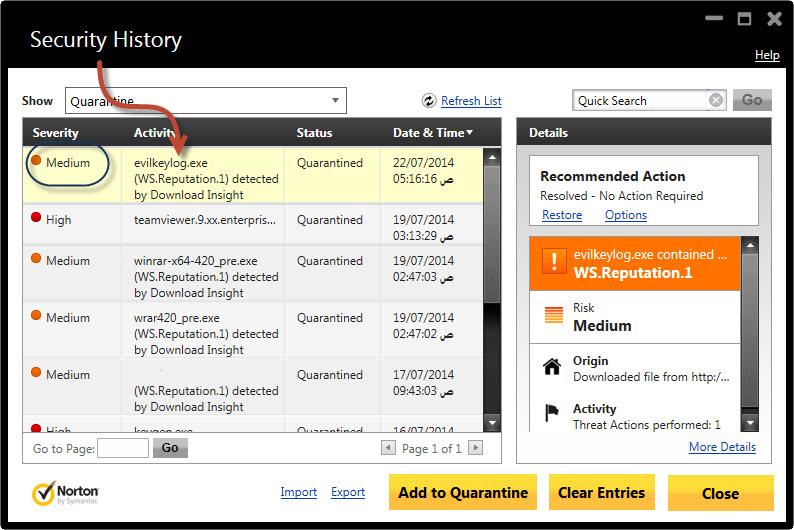This screenshot has width=794, height=530.
Task: Click the list scrollbar up arrow
Action: click(x=492, y=157)
